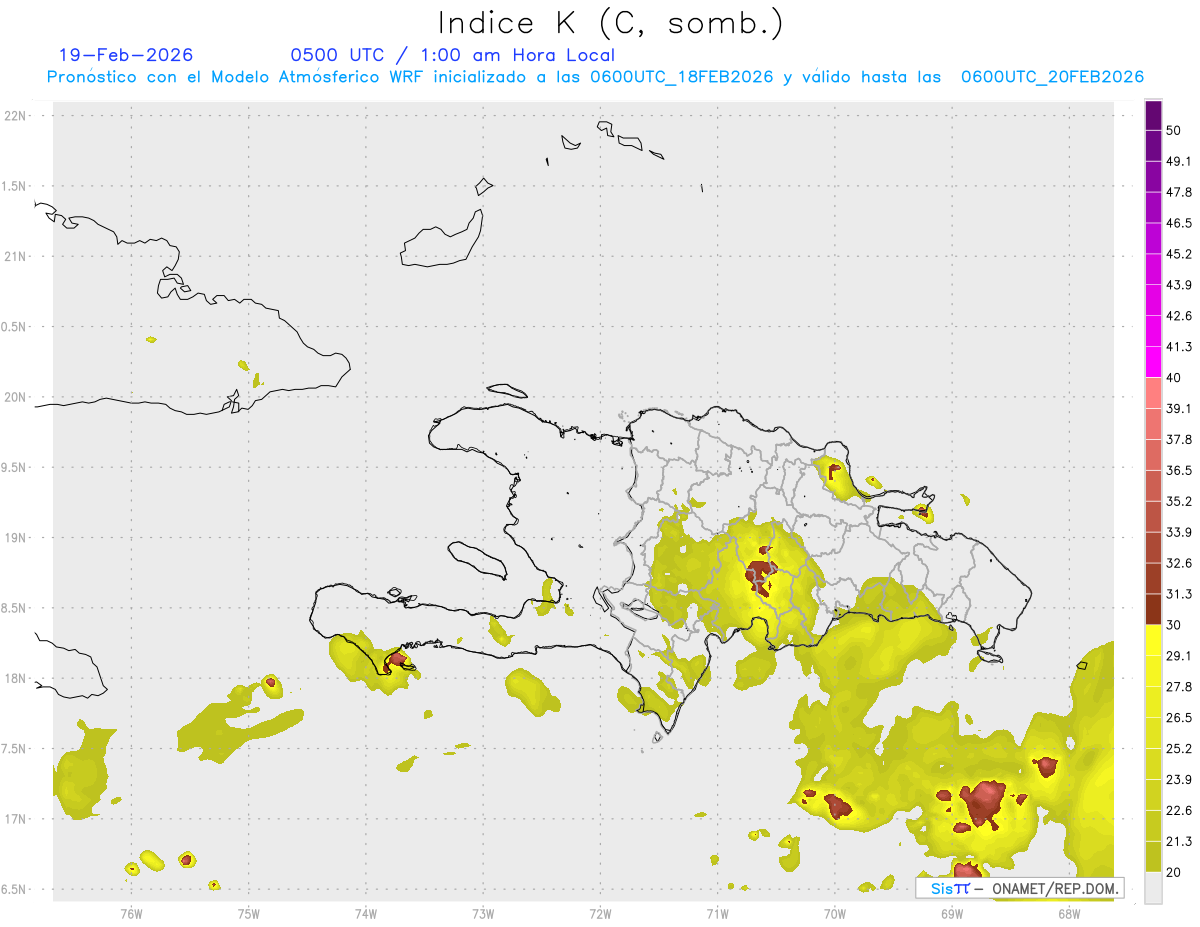Click the '76W' longitude axis label

click(131, 915)
